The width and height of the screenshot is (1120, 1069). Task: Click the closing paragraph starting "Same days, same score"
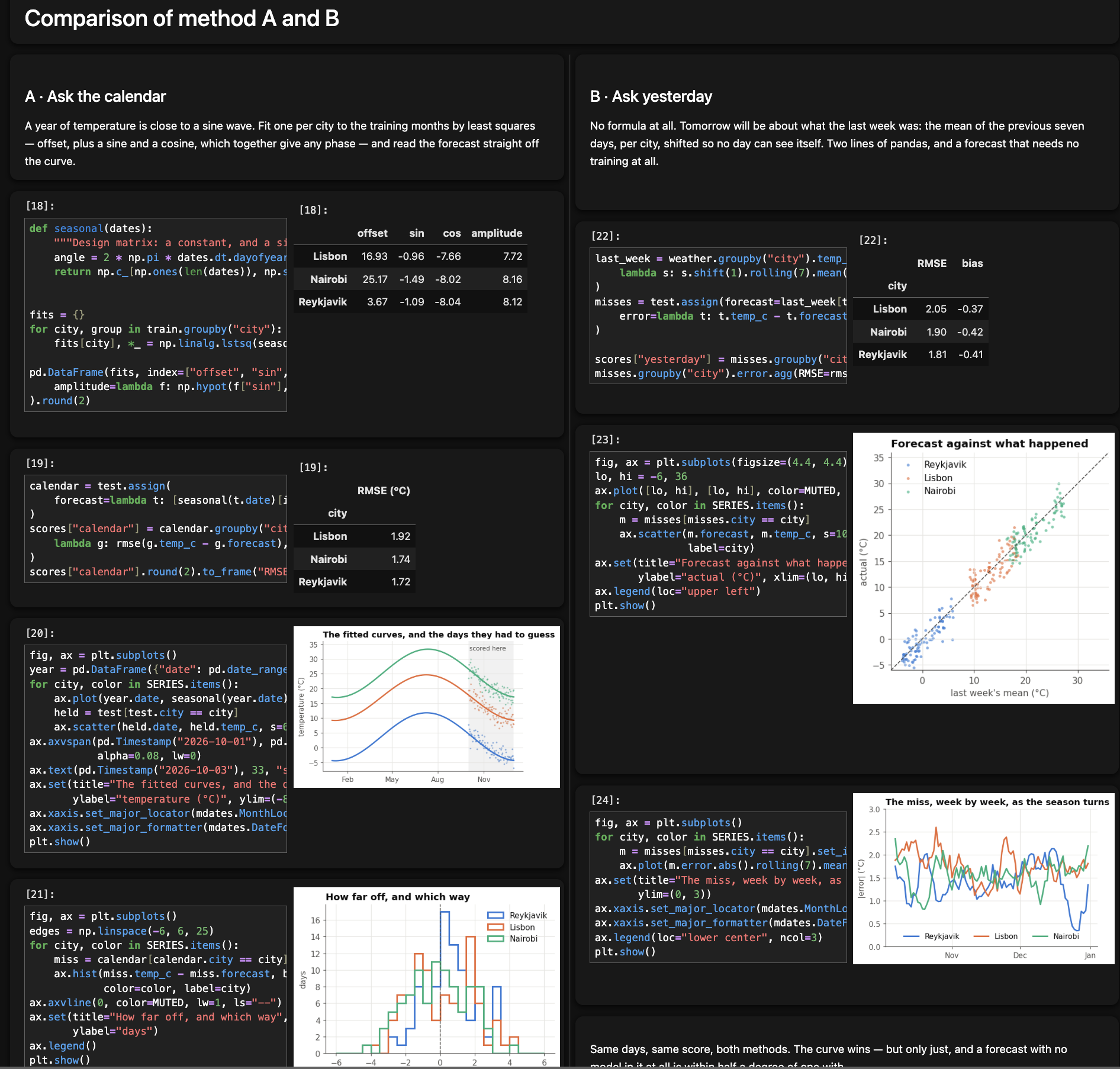point(829,1056)
